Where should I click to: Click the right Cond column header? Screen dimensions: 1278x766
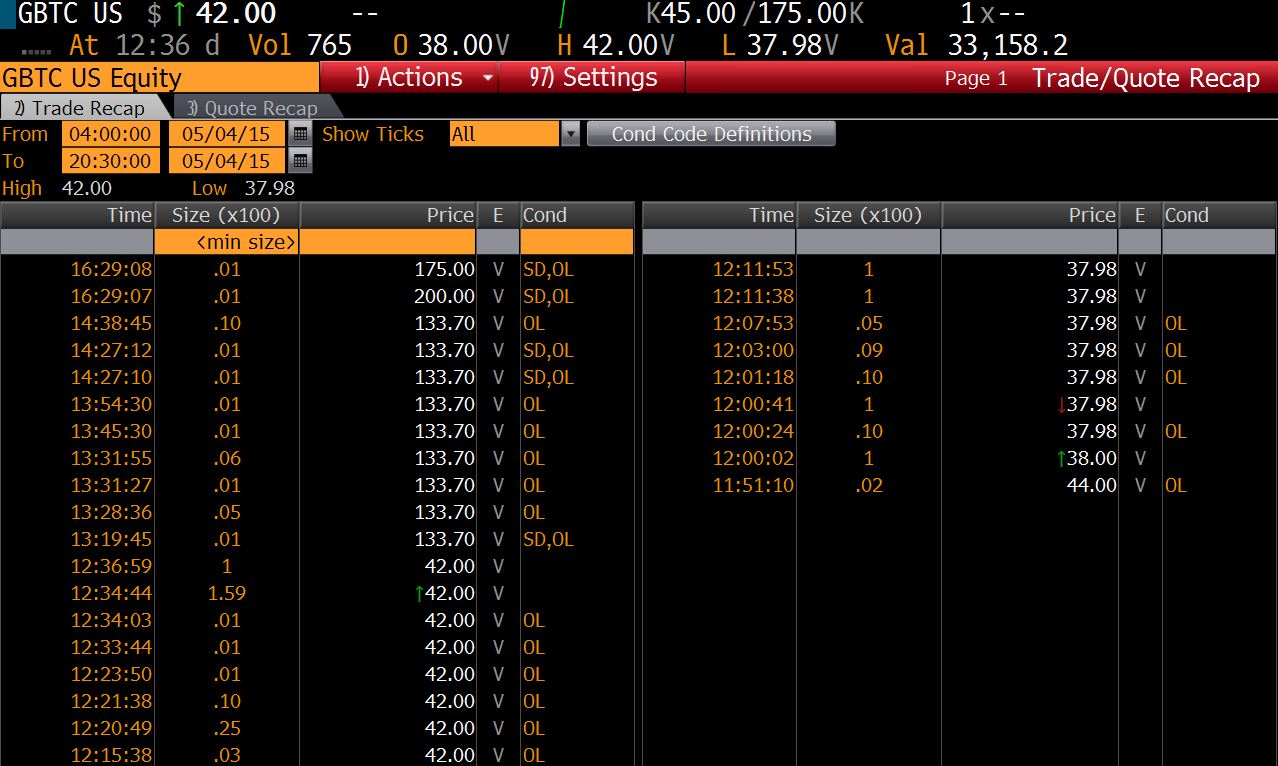click(x=1219, y=215)
